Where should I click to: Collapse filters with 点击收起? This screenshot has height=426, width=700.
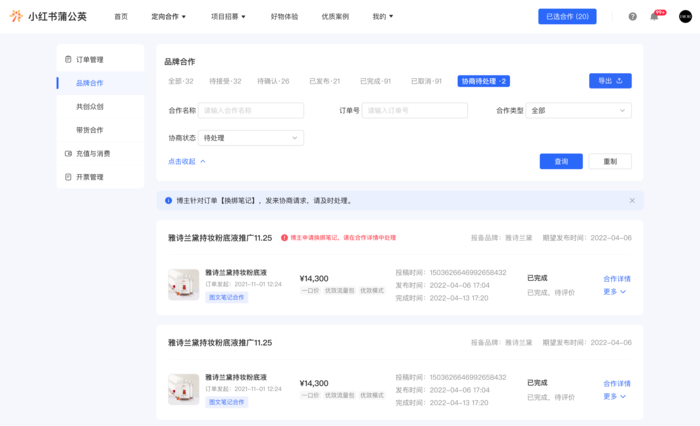tap(187, 161)
